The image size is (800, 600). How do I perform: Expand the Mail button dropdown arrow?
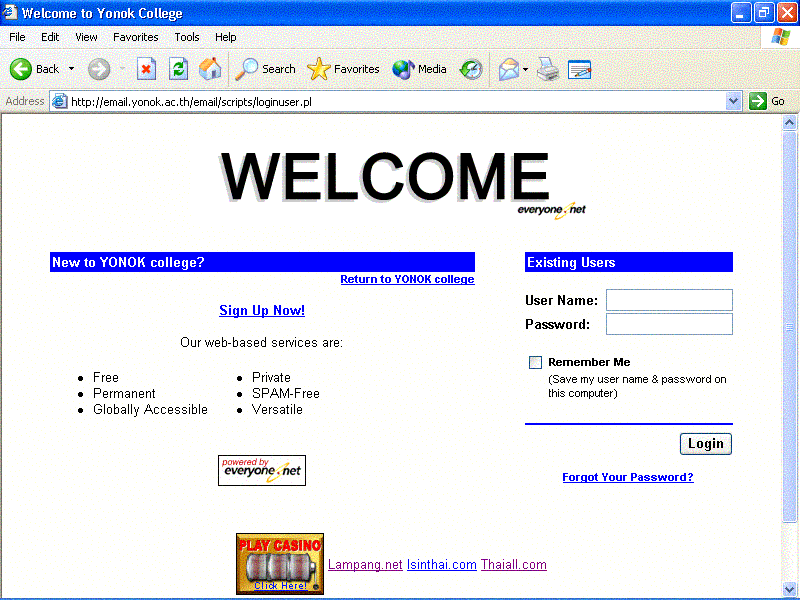[x=526, y=69]
